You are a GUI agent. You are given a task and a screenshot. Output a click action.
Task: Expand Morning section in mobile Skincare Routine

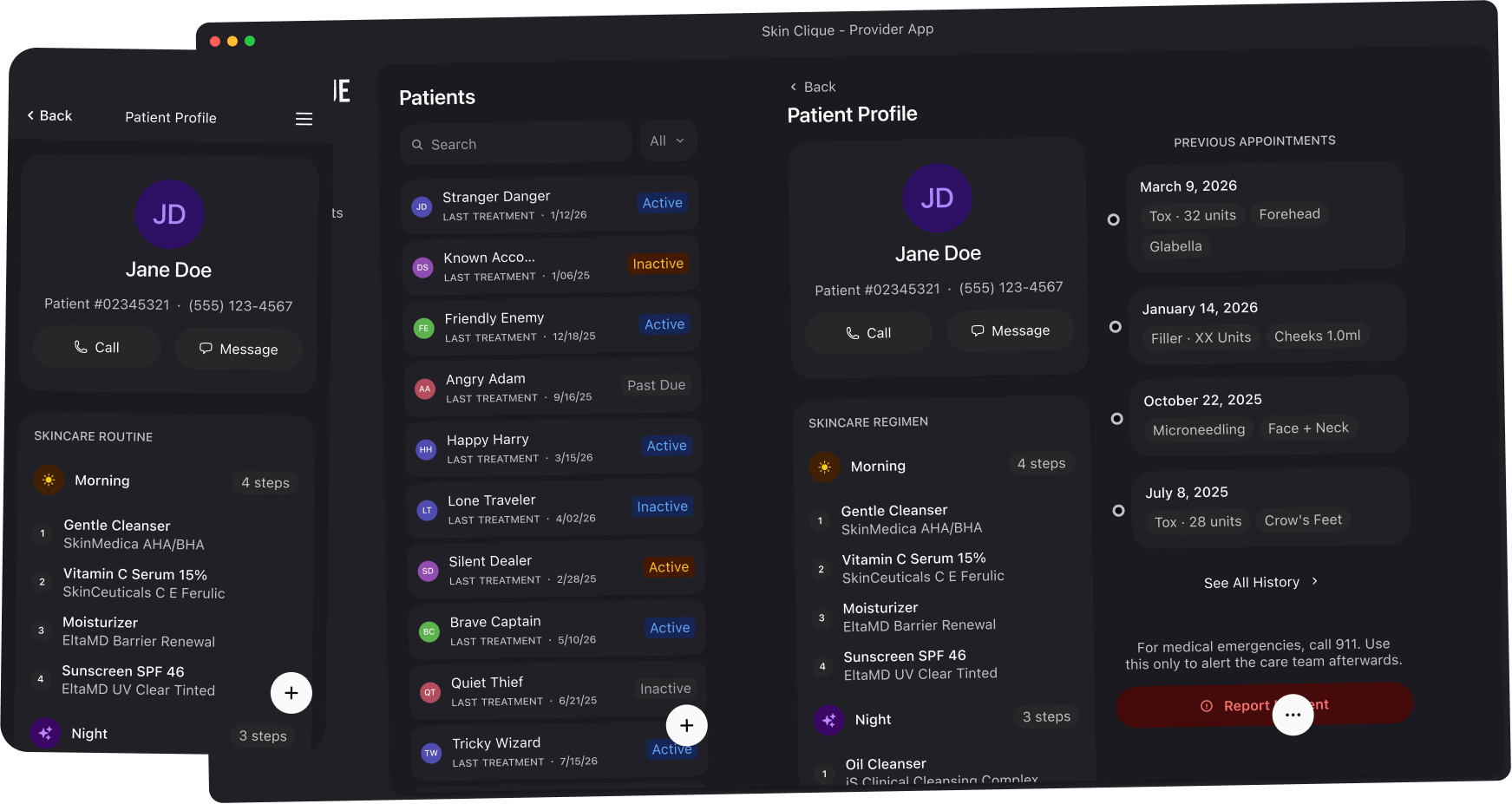tap(166, 481)
